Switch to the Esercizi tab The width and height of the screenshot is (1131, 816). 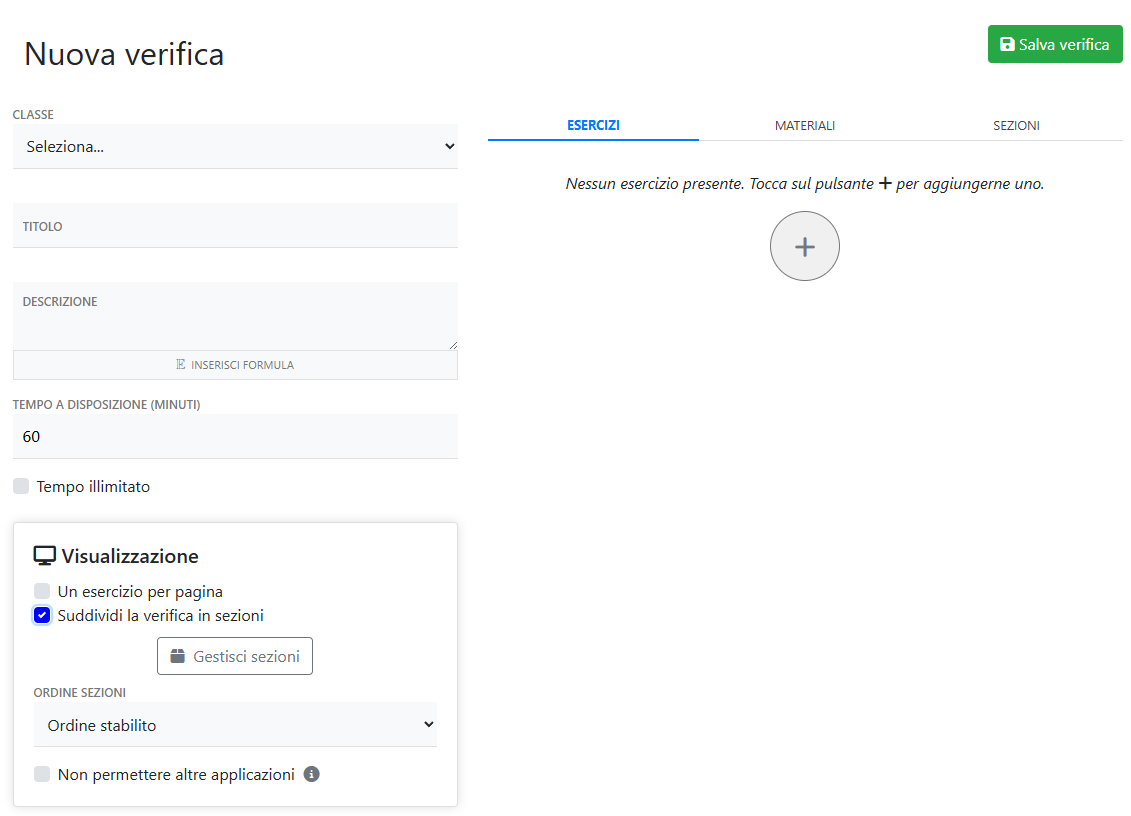click(593, 126)
